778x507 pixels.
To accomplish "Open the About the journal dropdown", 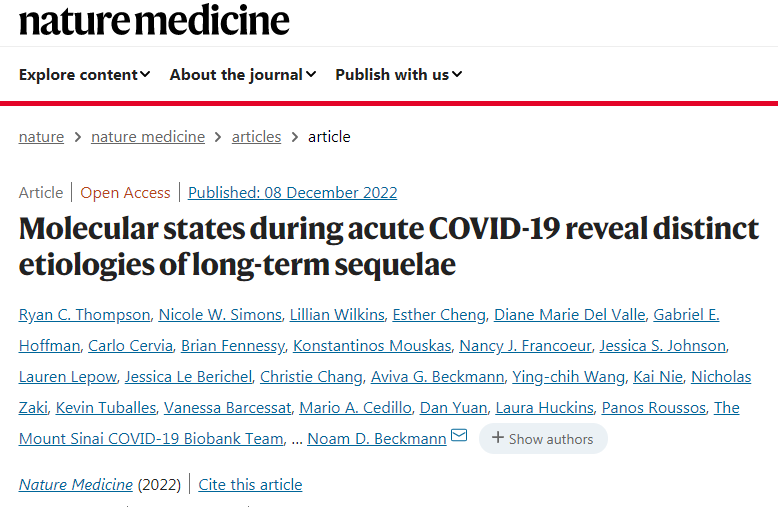I will click(242, 74).
